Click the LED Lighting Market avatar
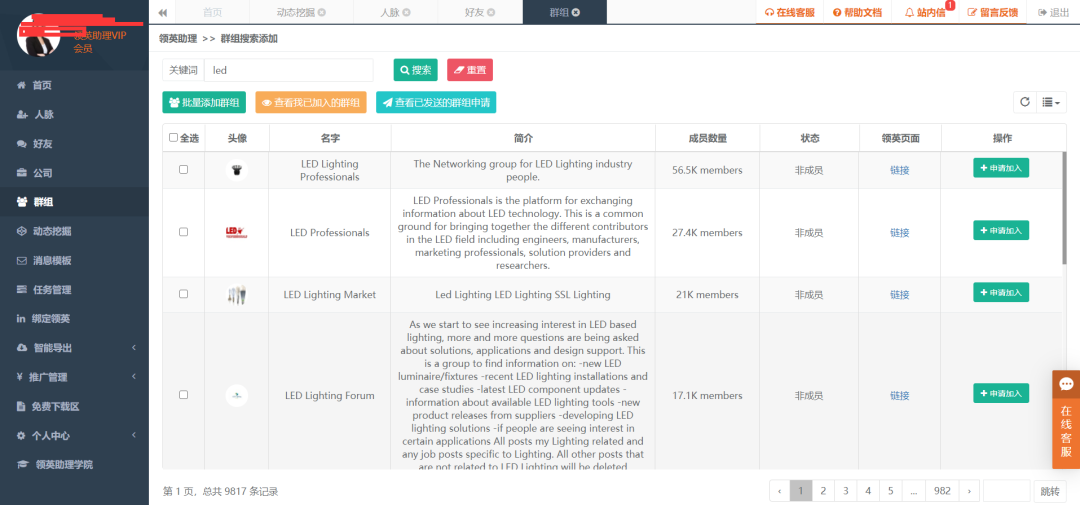Screen dimensions: 1080x505 [236, 295]
